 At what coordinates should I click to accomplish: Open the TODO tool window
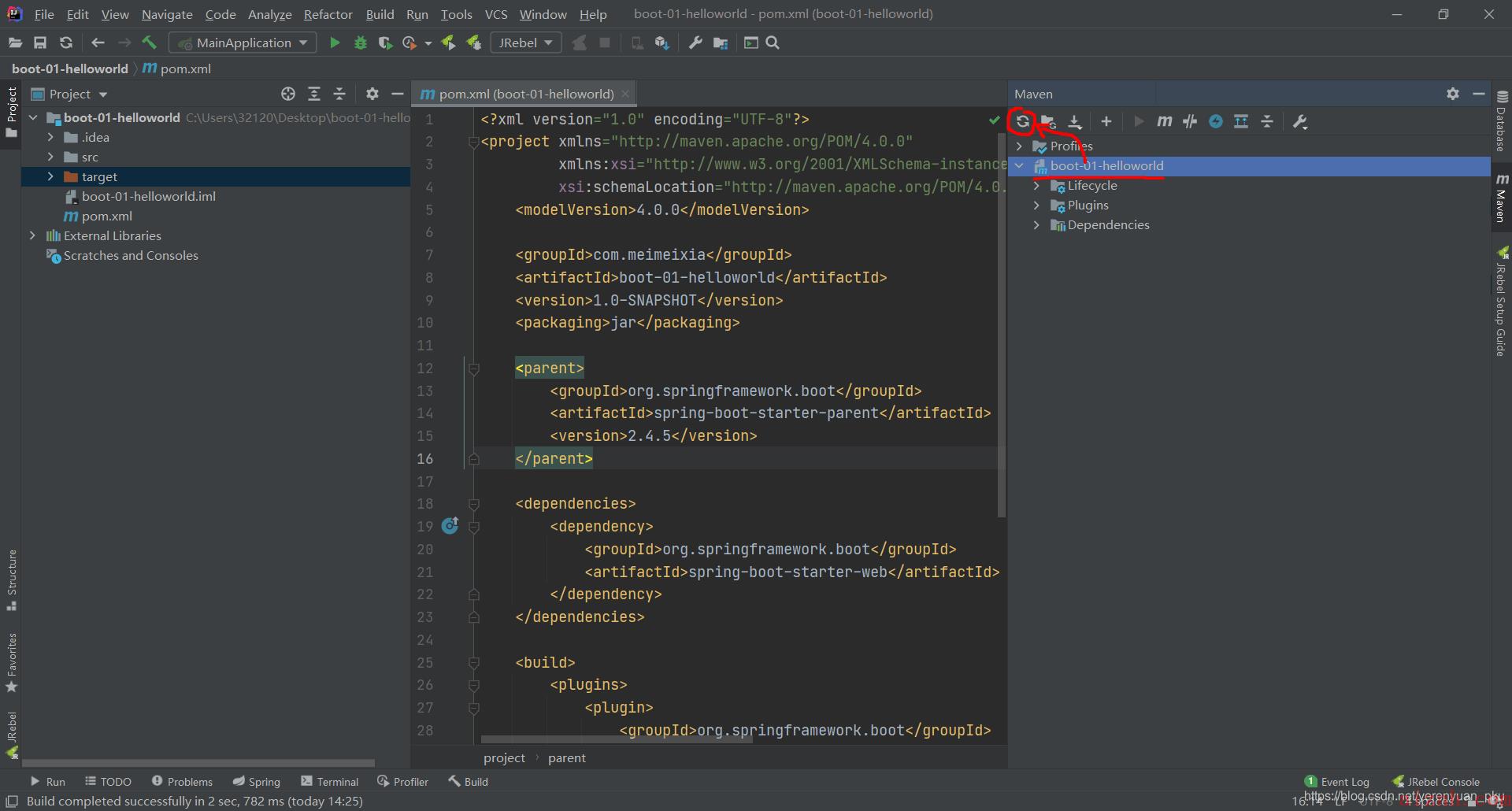coord(108,781)
